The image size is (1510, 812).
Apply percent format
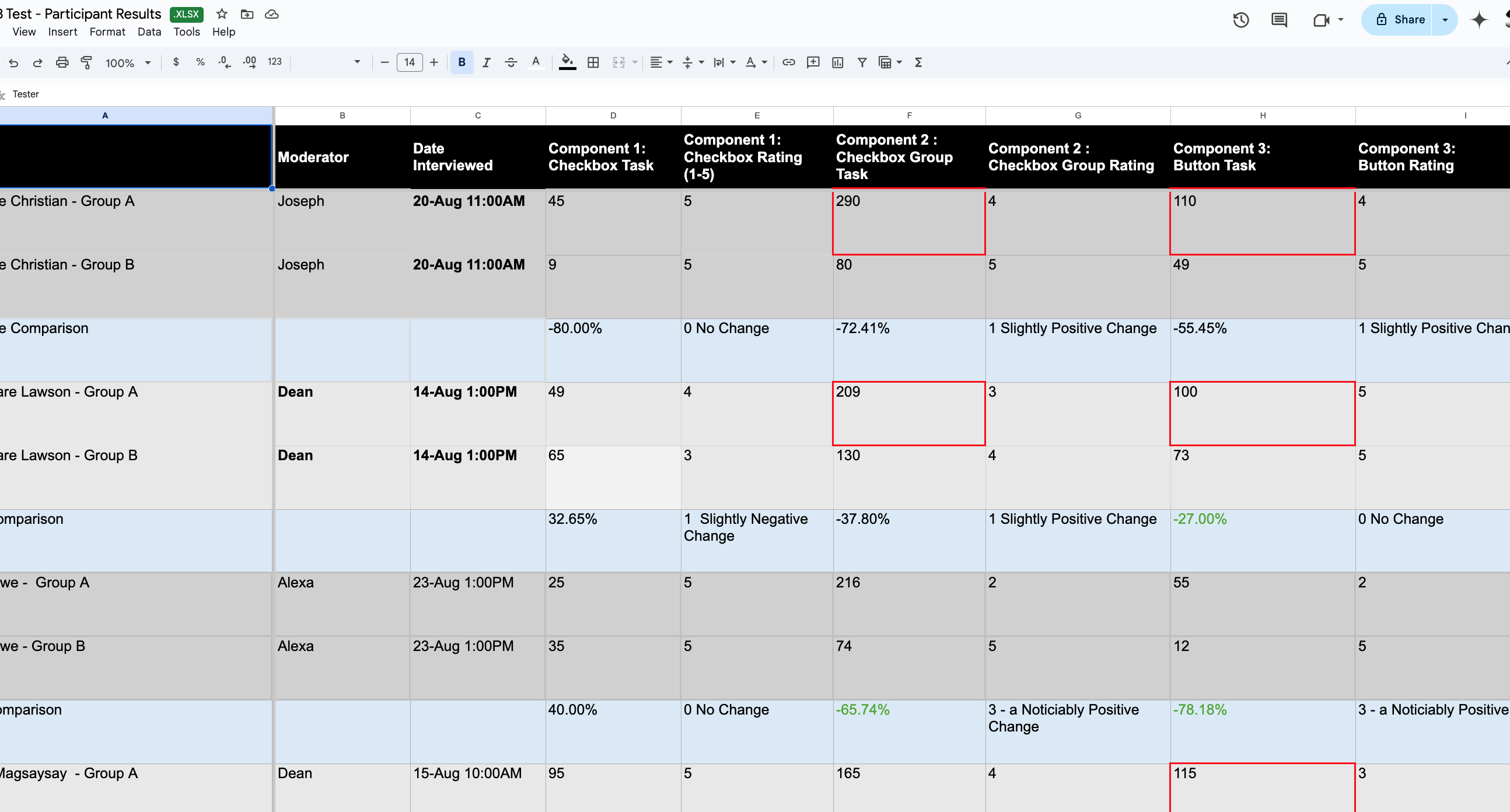201,62
